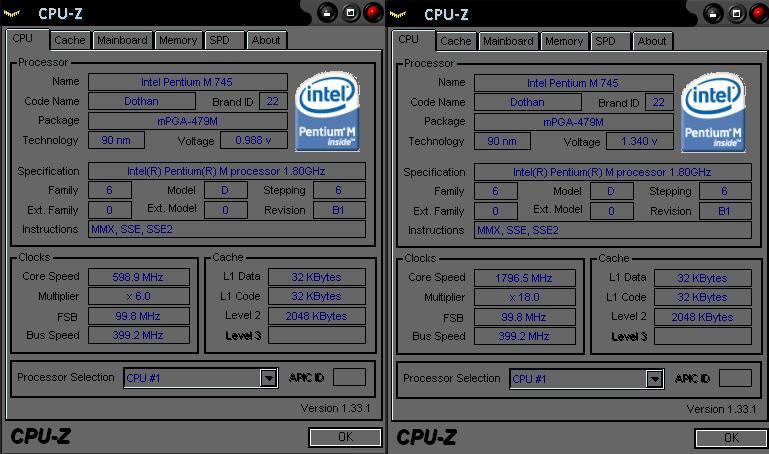
Task: Click Dothan code name in left window
Action: coord(142,101)
